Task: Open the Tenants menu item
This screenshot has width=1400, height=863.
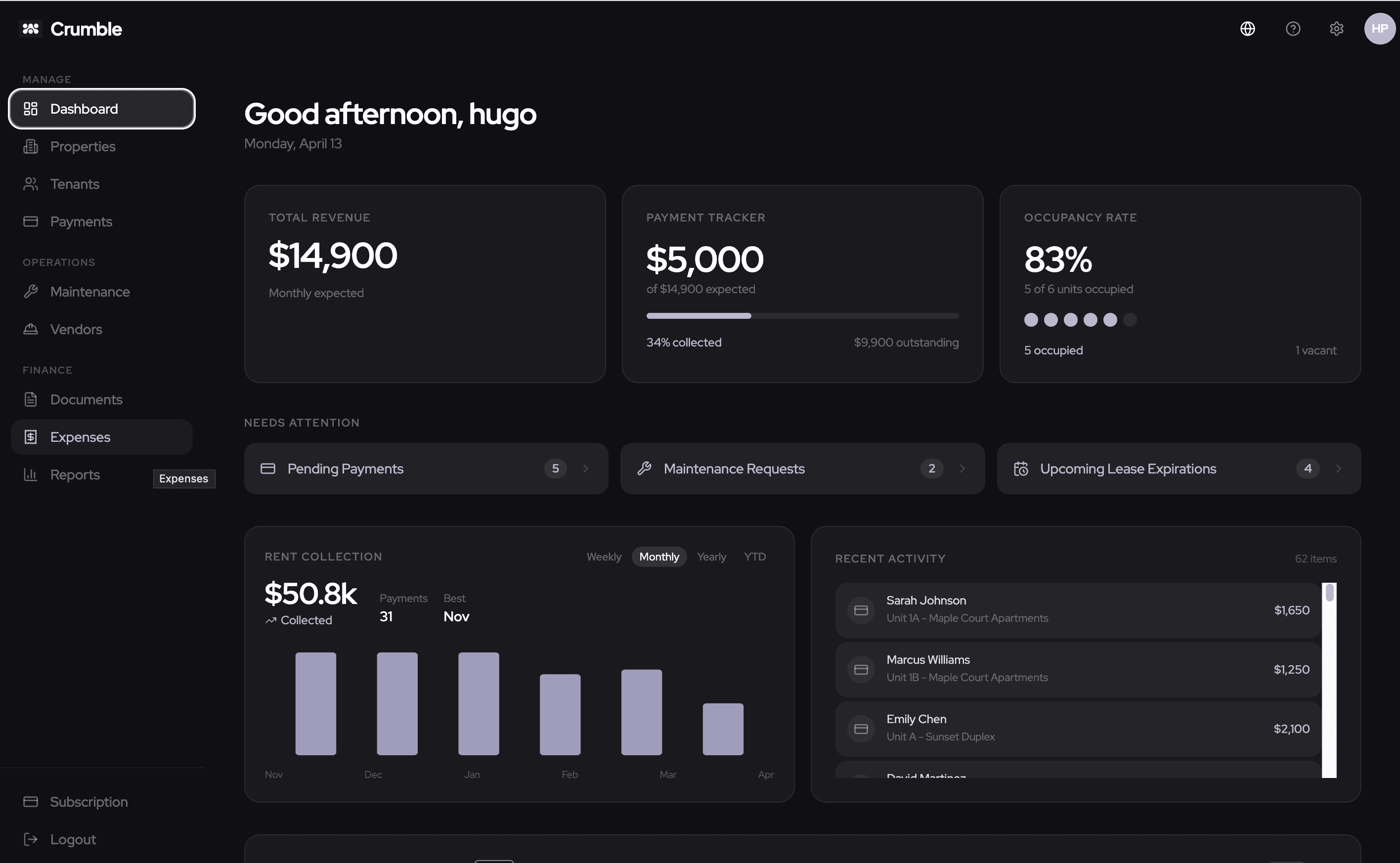Action: point(75,184)
